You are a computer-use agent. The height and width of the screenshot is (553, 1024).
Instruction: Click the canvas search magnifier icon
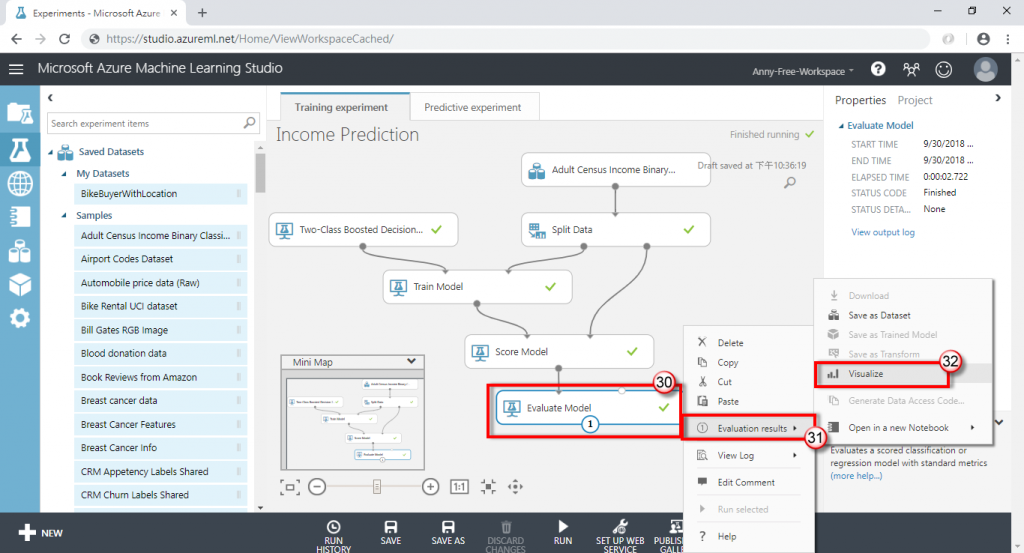(790, 183)
